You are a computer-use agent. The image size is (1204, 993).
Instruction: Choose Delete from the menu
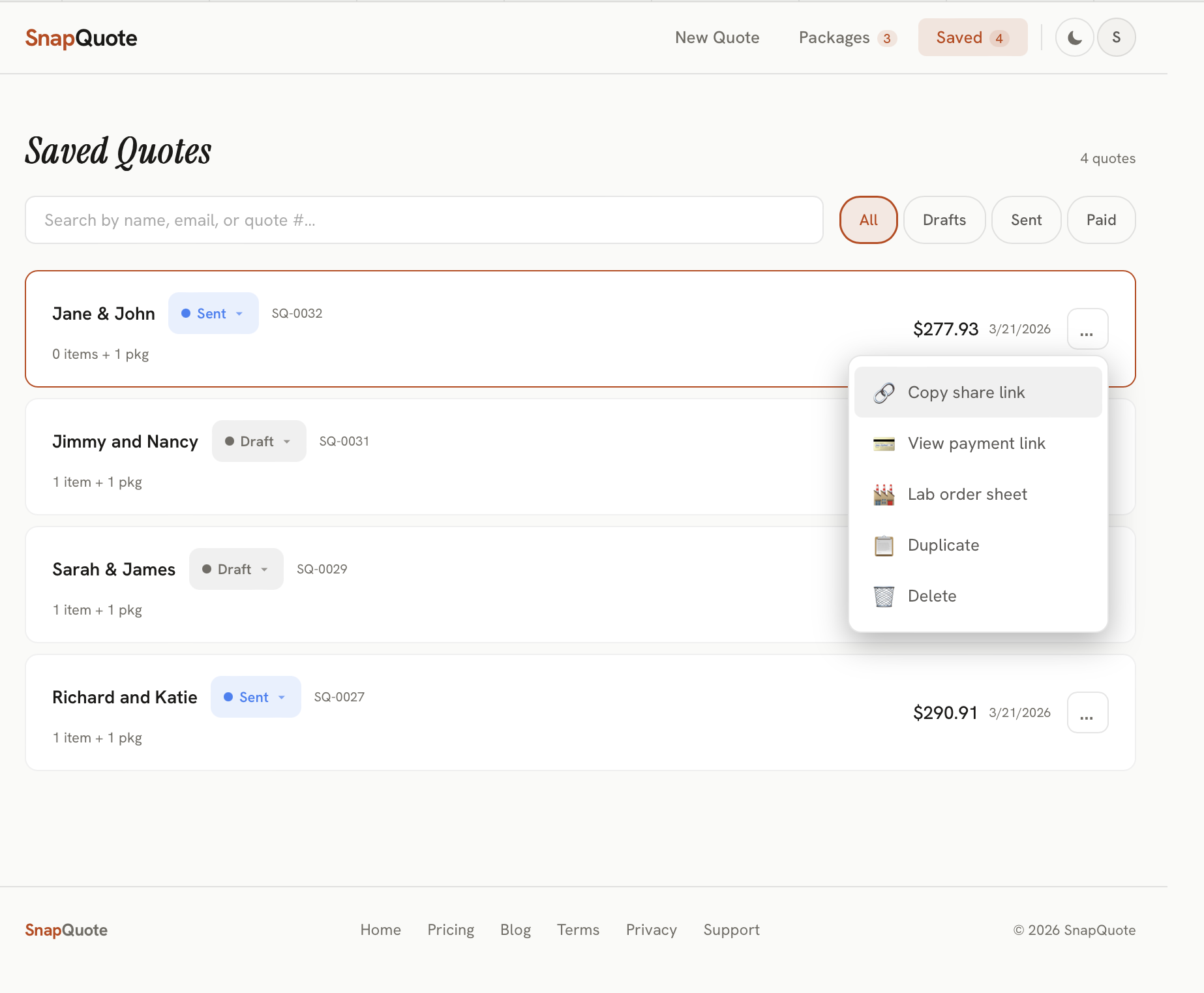(x=978, y=596)
